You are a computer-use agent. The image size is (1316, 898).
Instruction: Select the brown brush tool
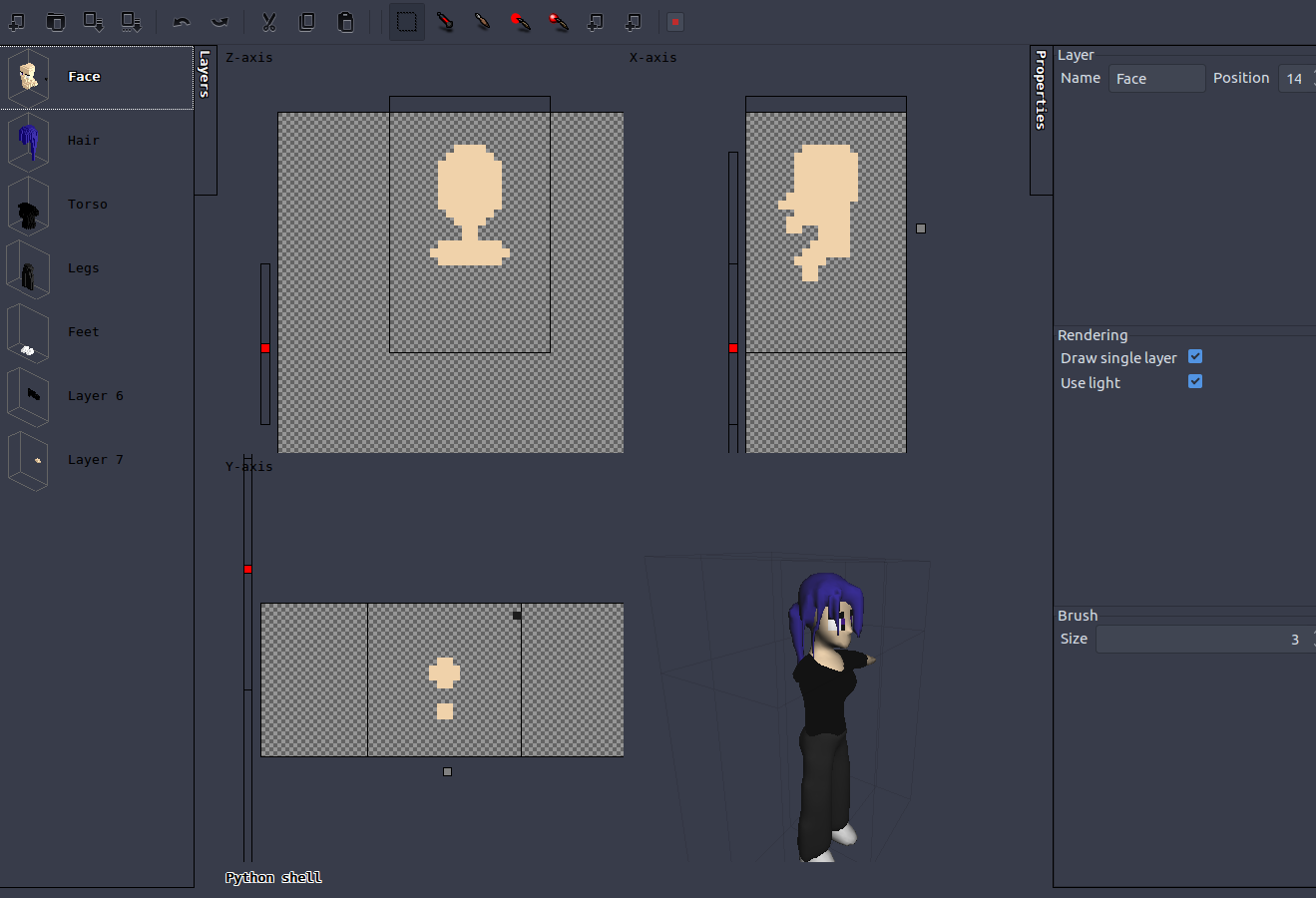(483, 22)
